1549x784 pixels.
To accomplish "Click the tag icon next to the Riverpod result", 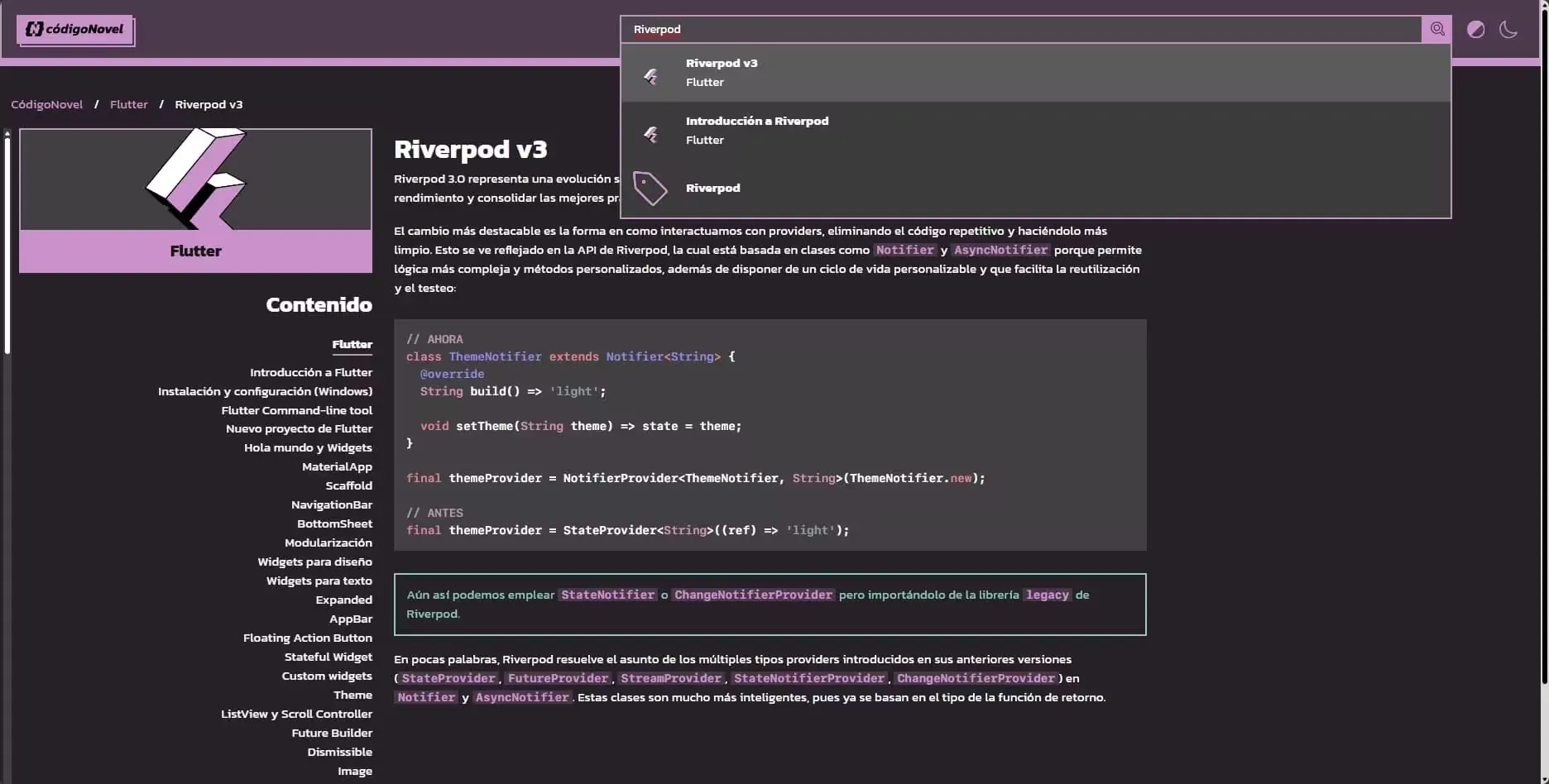I will point(650,188).
